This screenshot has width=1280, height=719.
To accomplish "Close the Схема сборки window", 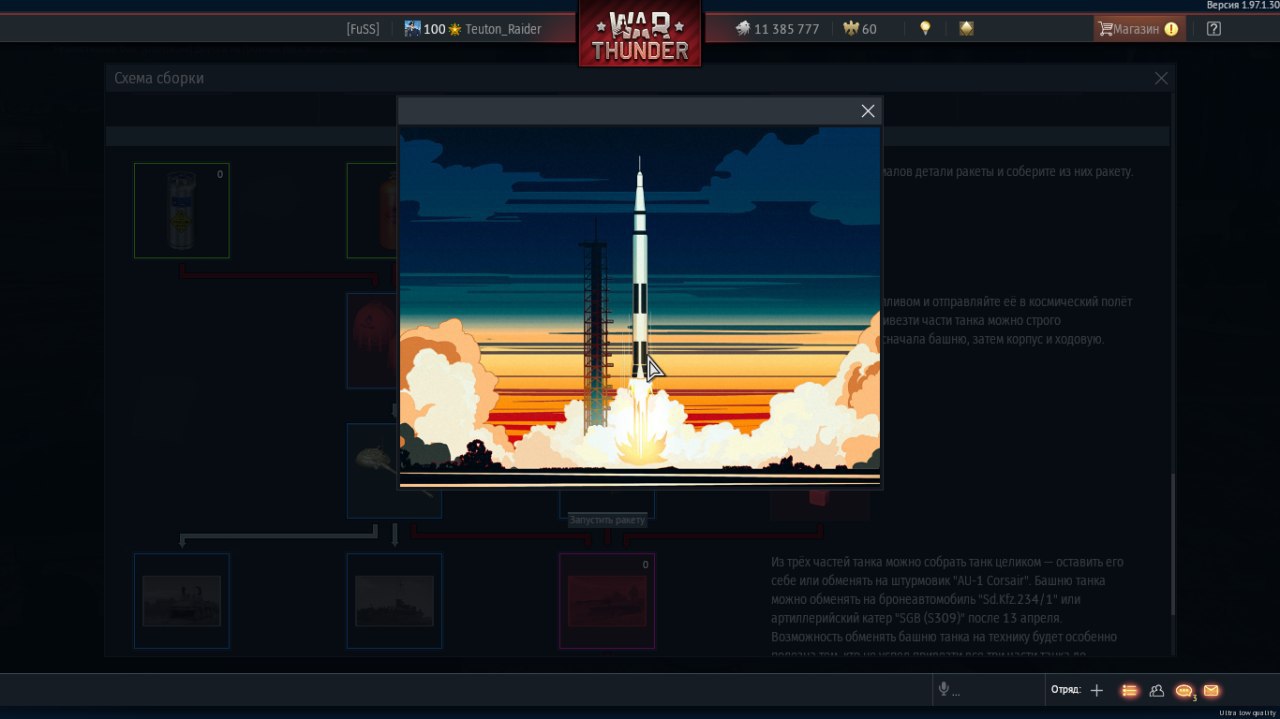I will (x=1161, y=78).
